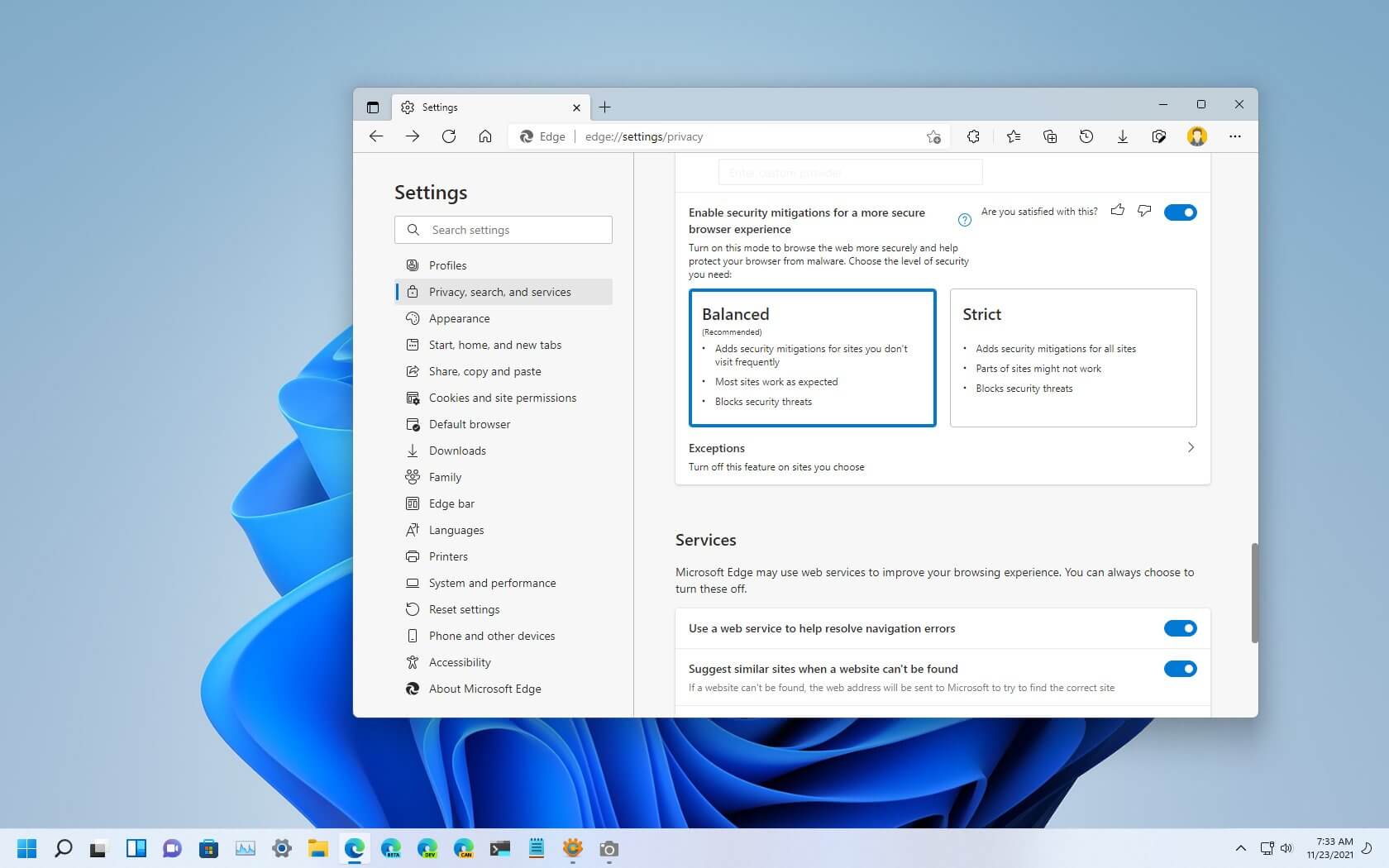The height and width of the screenshot is (868, 1389).
Task: Click the Edge site info badge in address bar
Action: (542, 136)
